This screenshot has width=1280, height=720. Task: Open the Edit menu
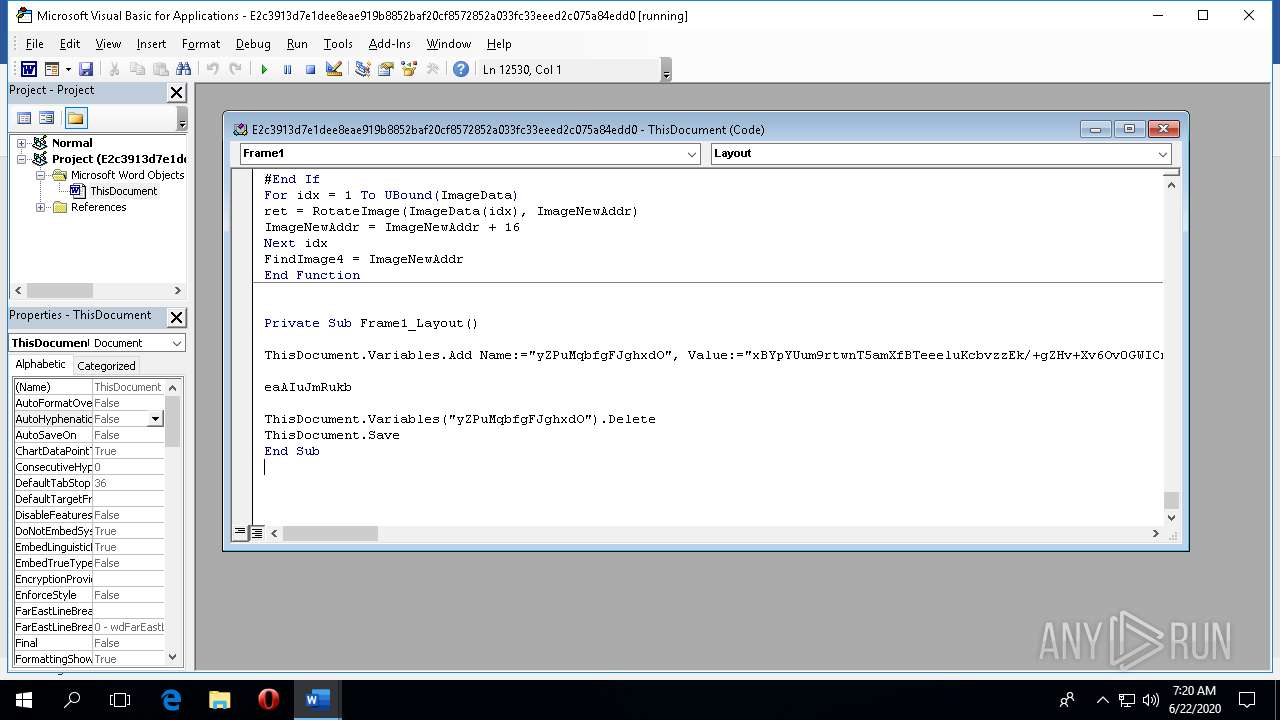[x=69, y=44]
